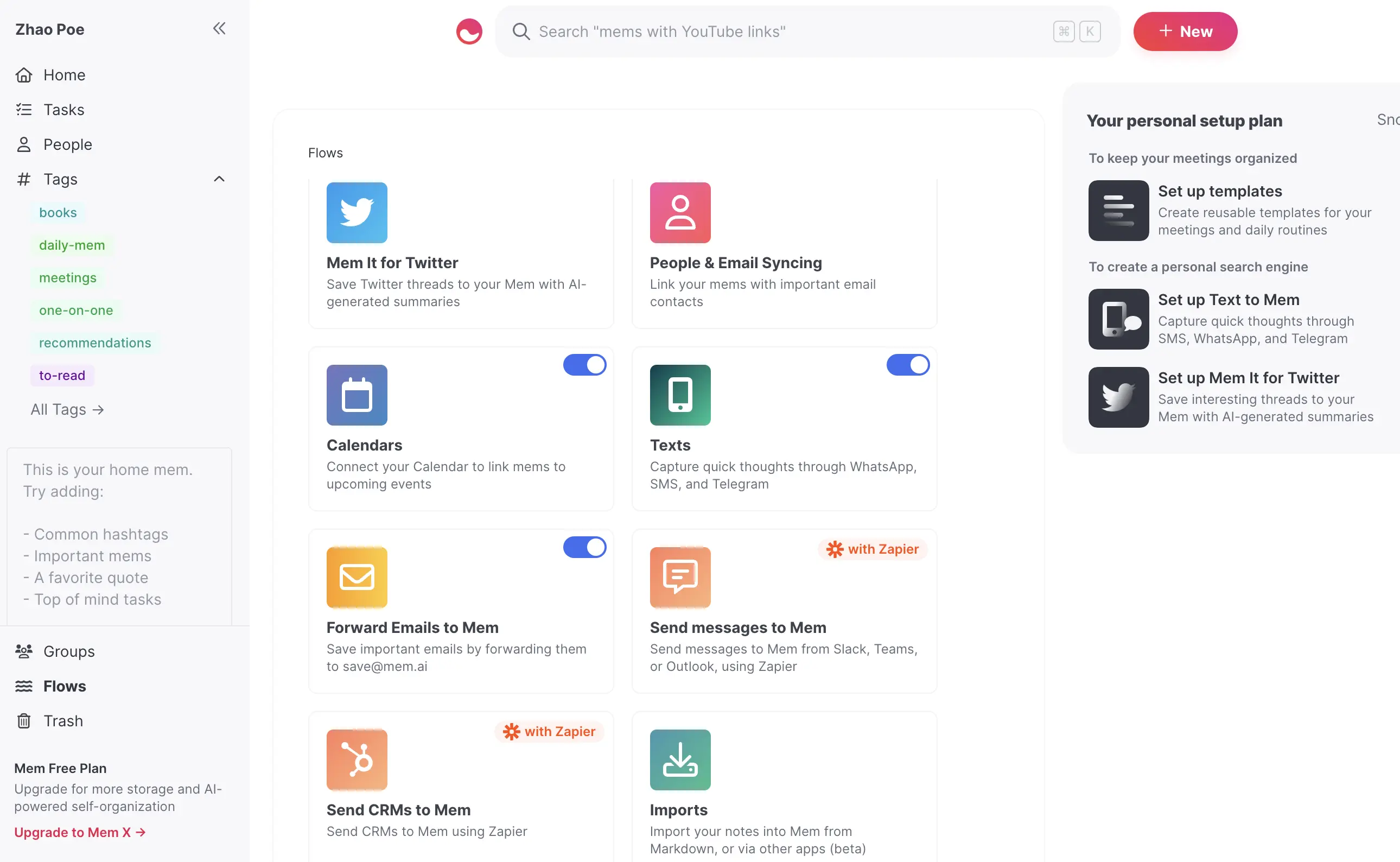Image resolution: width=1400 pixels, height=862 pixels.
Task: Open the All Tags link
Action: tap(67, 409)
